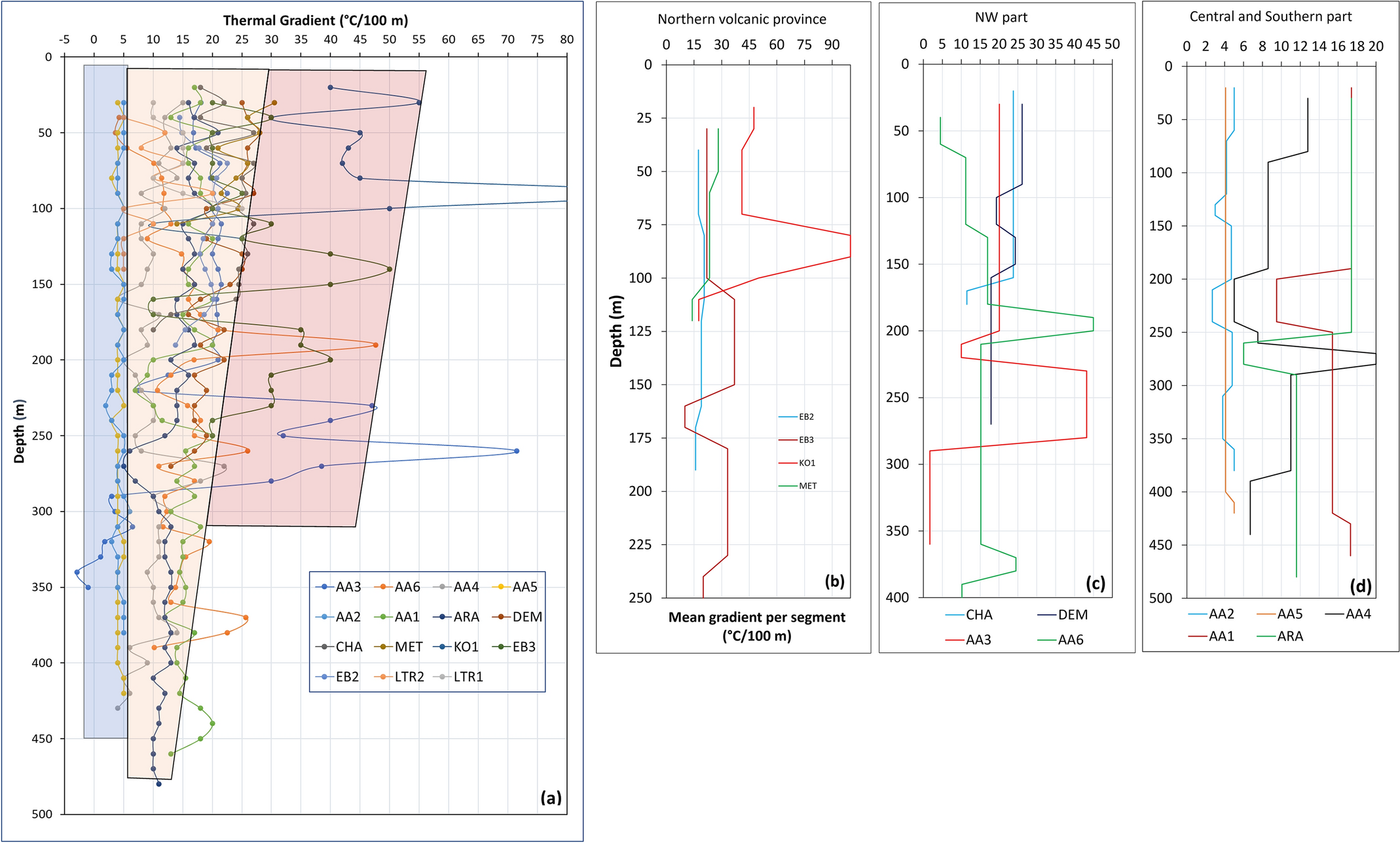1400x843 pixels.
Task: Click the (c) panel label
Action: pyautogui.click(x=1095, y=582)
